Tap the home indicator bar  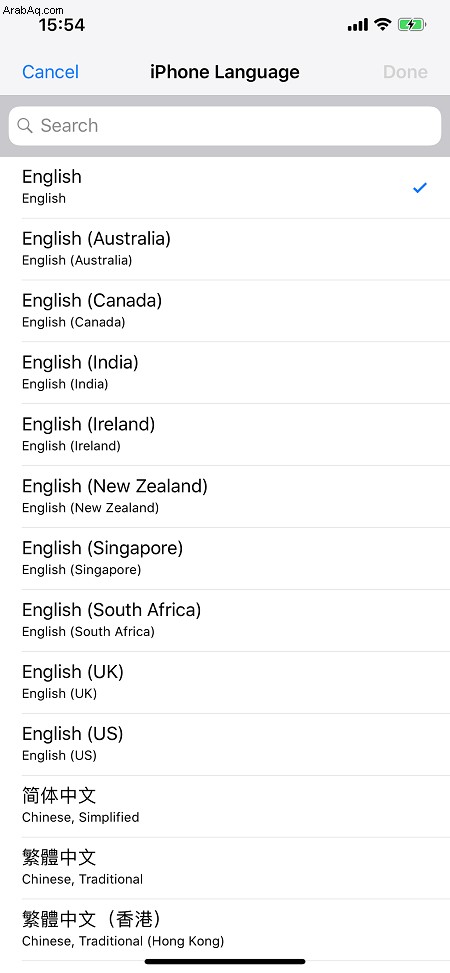click(x=225, y=961)
